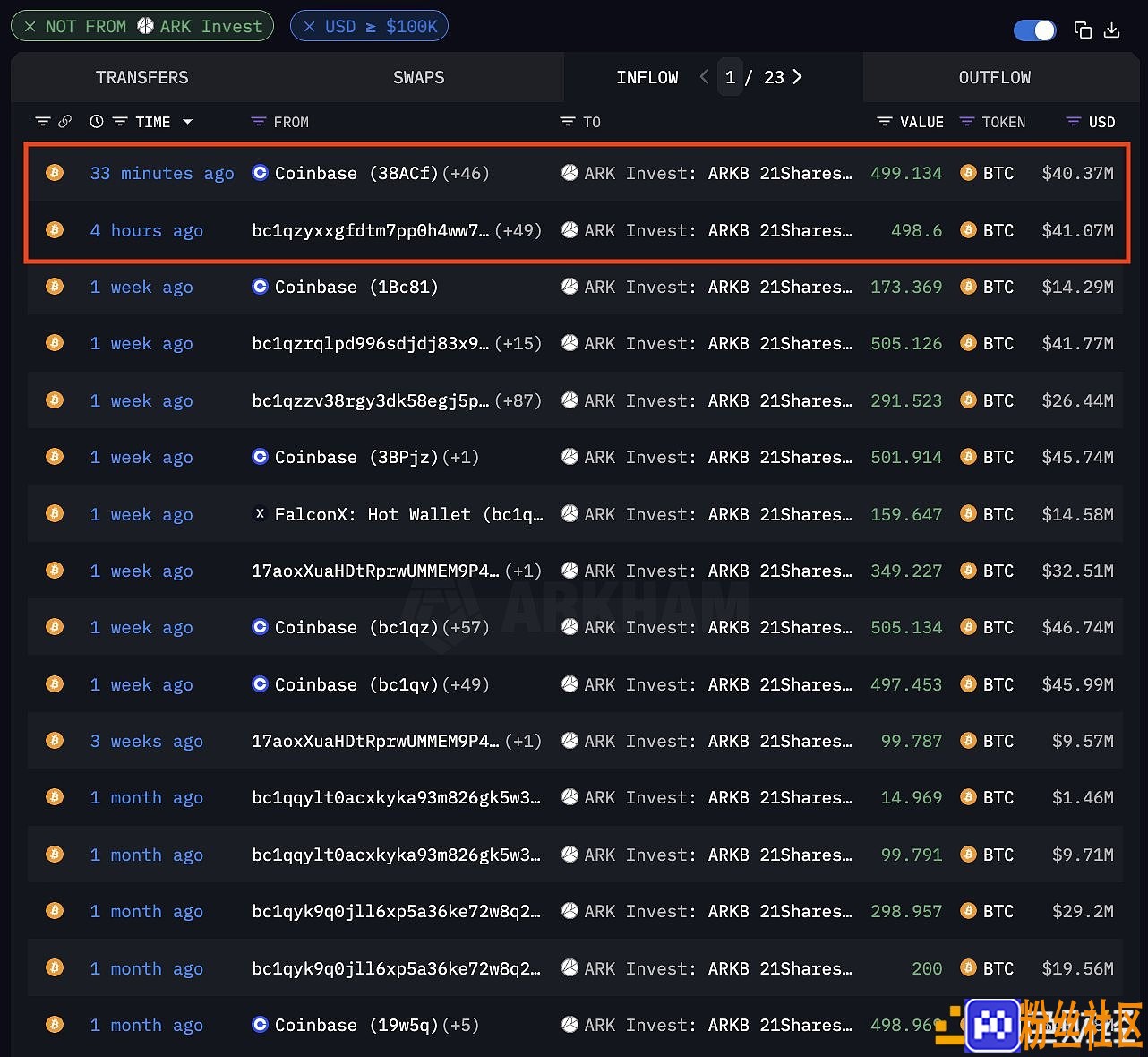The width and height of the screenshot is (1148, 1057).
Task: Toggle the blue switch at top right
Action: (x=1035, y=30)
